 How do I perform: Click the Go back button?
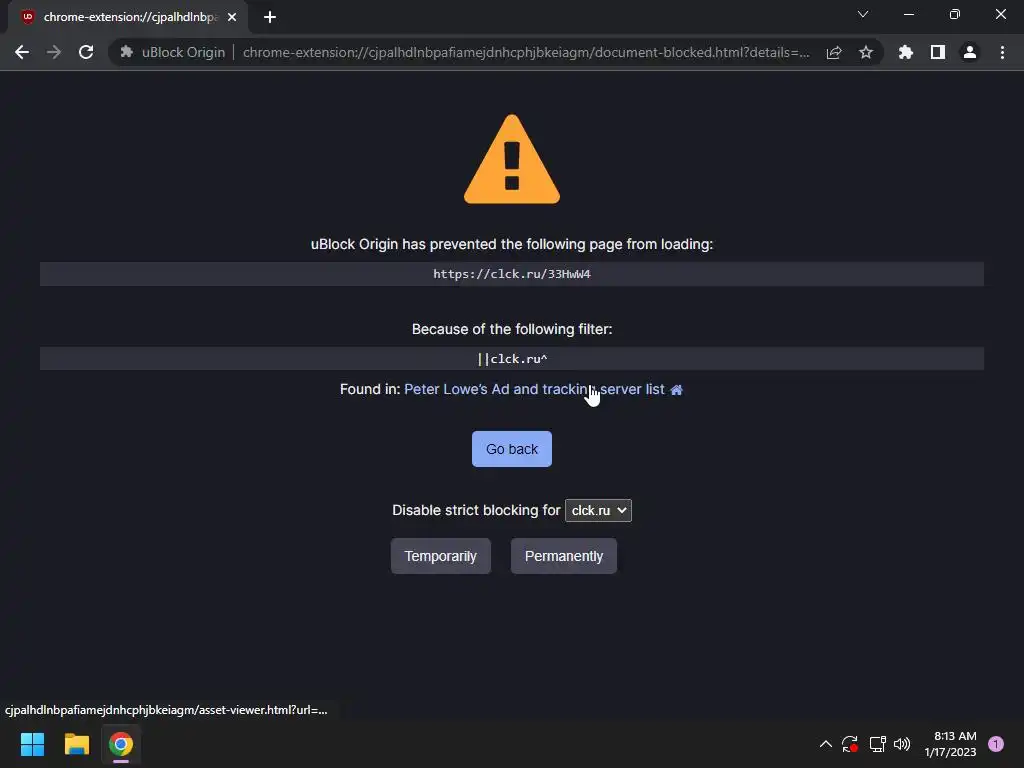(512, 449)
